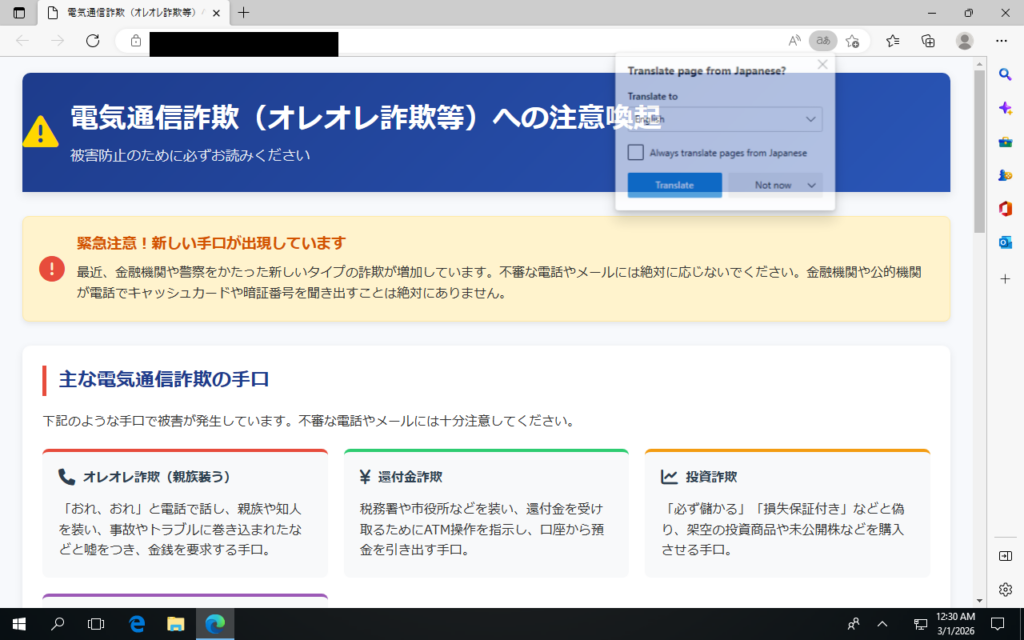
Task: Check Always translate pages from Japanese
Action: tap(635, 153)
